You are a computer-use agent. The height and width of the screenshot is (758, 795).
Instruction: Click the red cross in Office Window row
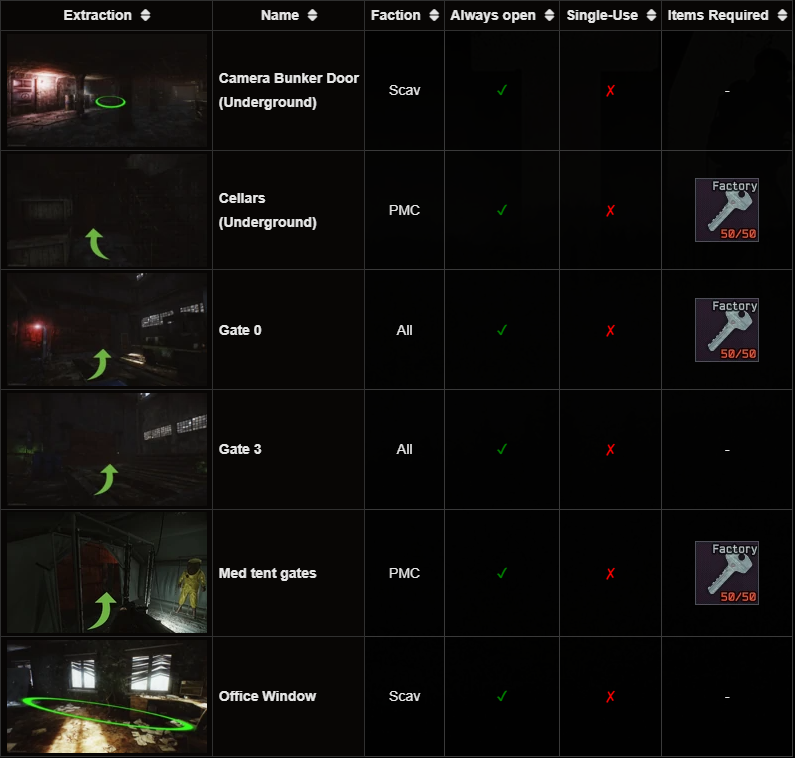coord(610,697)
